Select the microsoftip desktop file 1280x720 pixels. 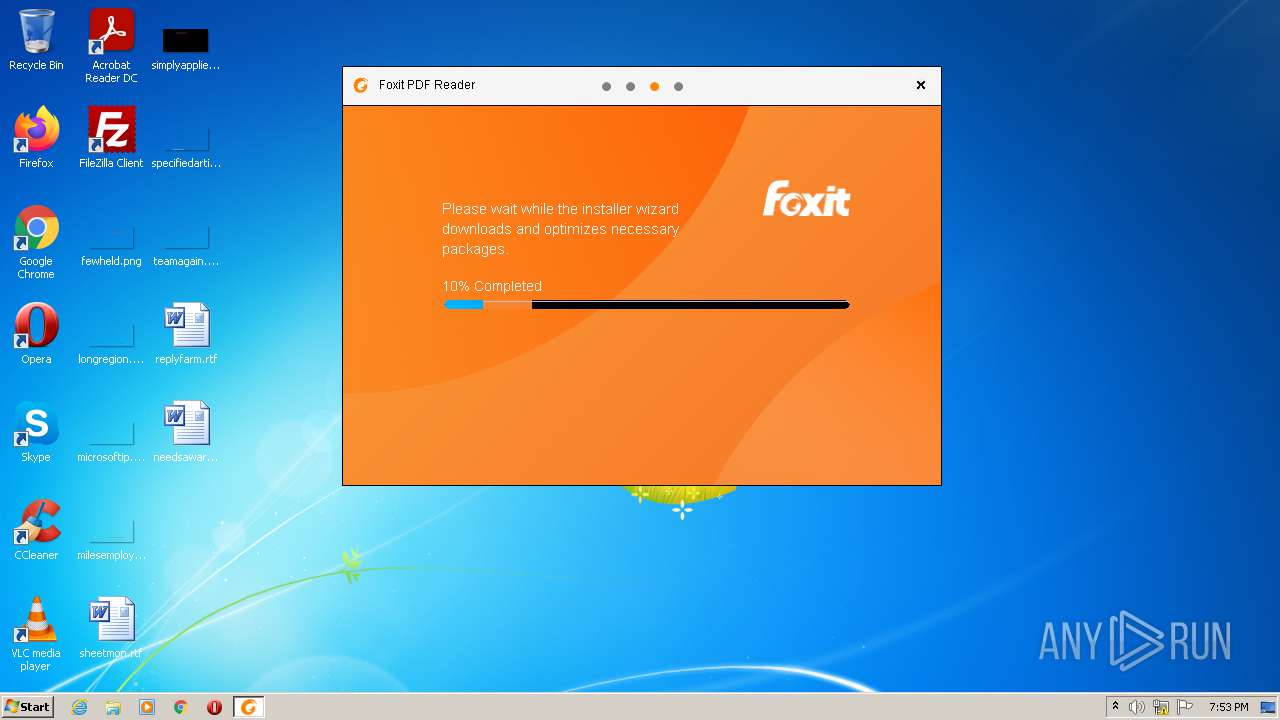[111, 441]
